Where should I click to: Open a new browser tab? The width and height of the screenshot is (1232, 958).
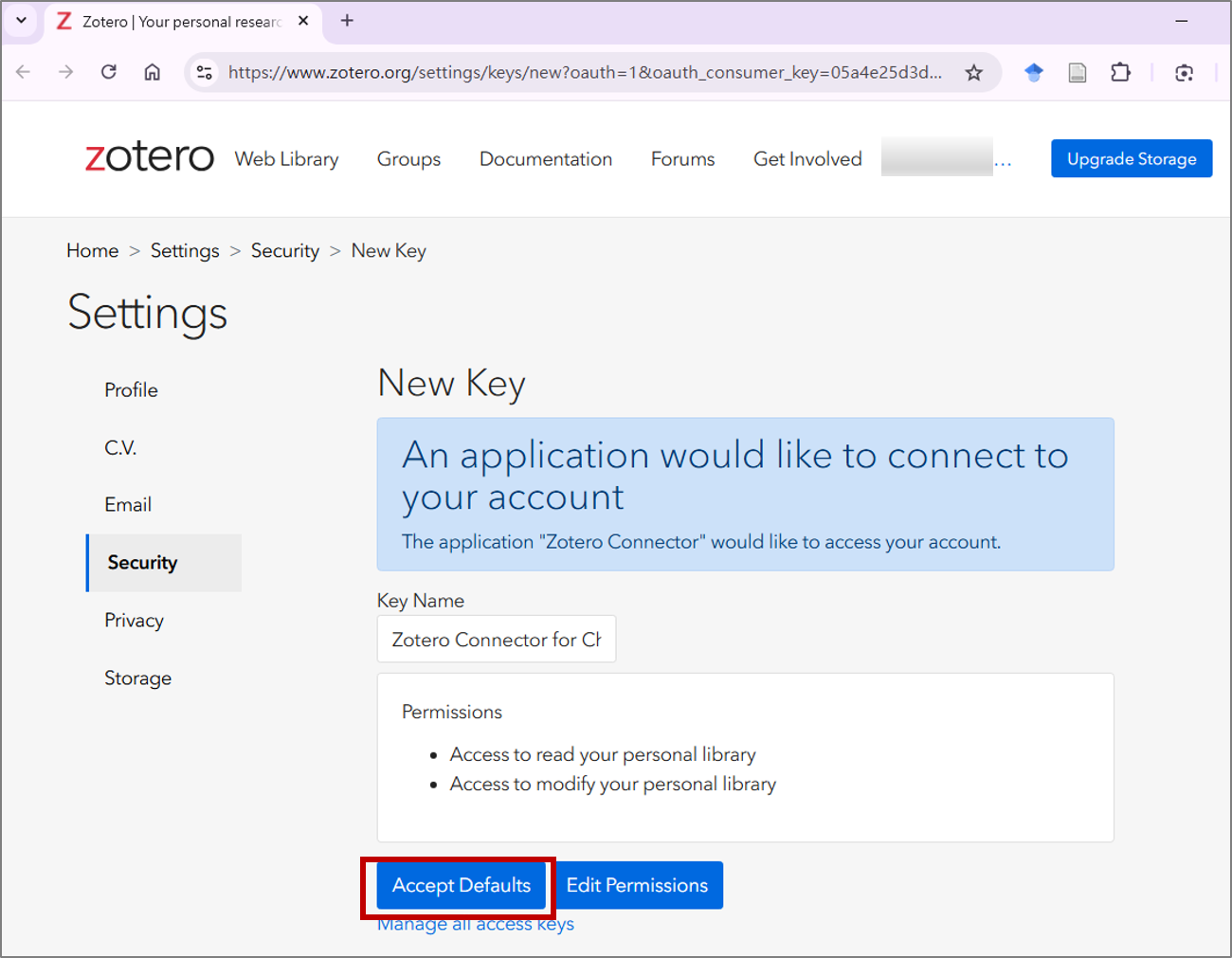347,21
